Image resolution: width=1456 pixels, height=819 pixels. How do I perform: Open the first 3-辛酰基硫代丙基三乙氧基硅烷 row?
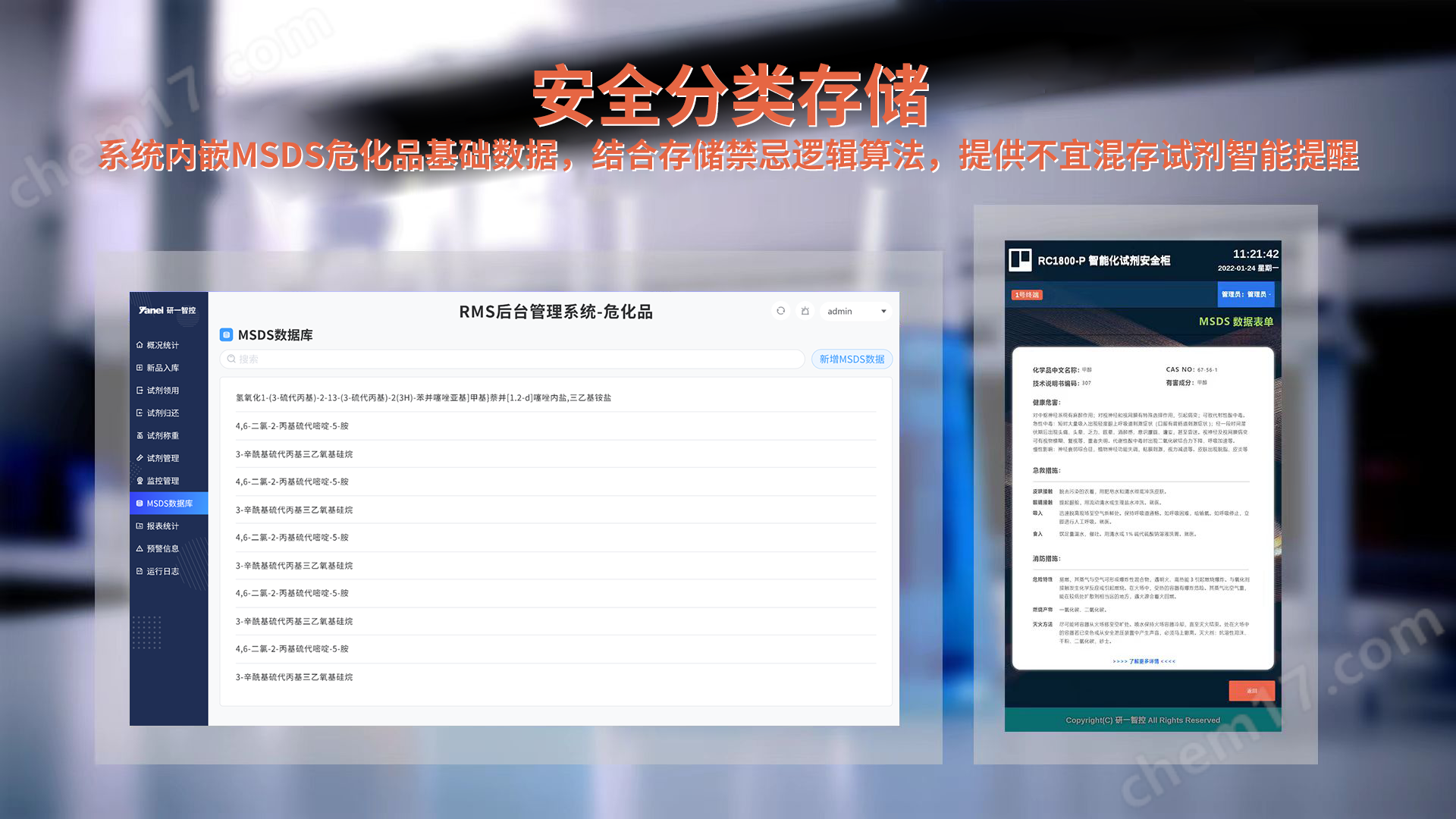tap(555, 454)
